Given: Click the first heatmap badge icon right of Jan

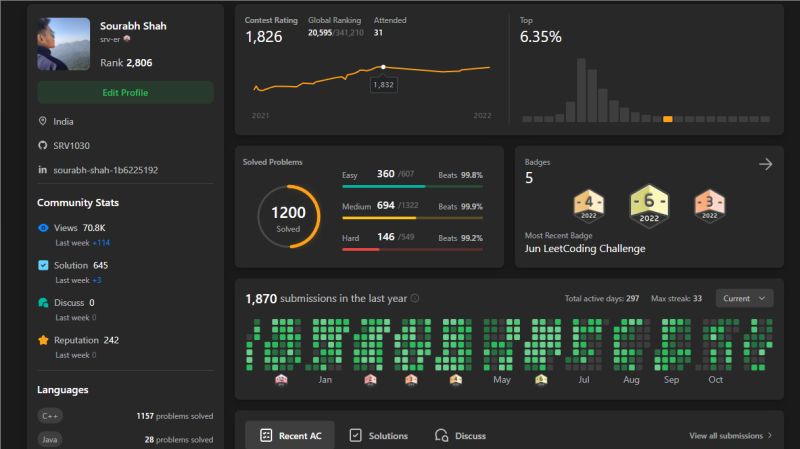Looking at the screenshot, I should point(370,380).
